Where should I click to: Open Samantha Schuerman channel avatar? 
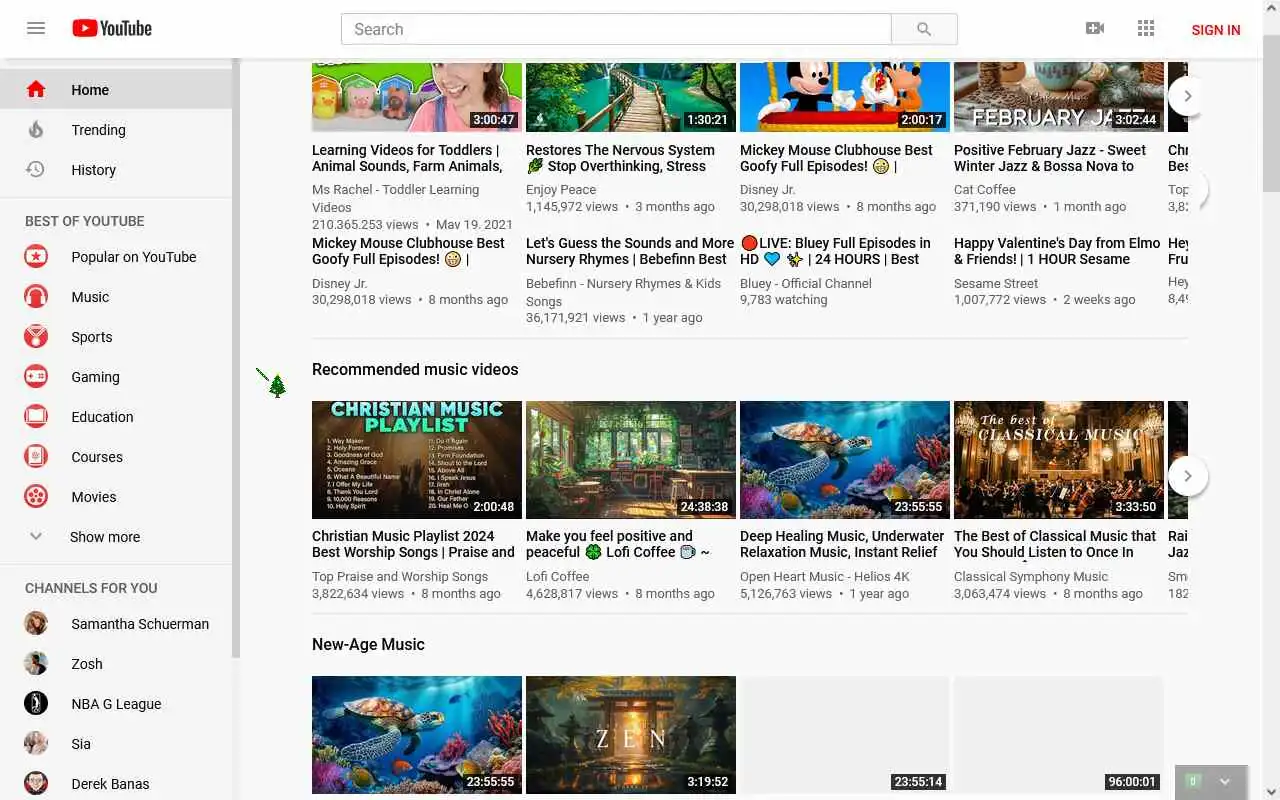click(36, 623)
